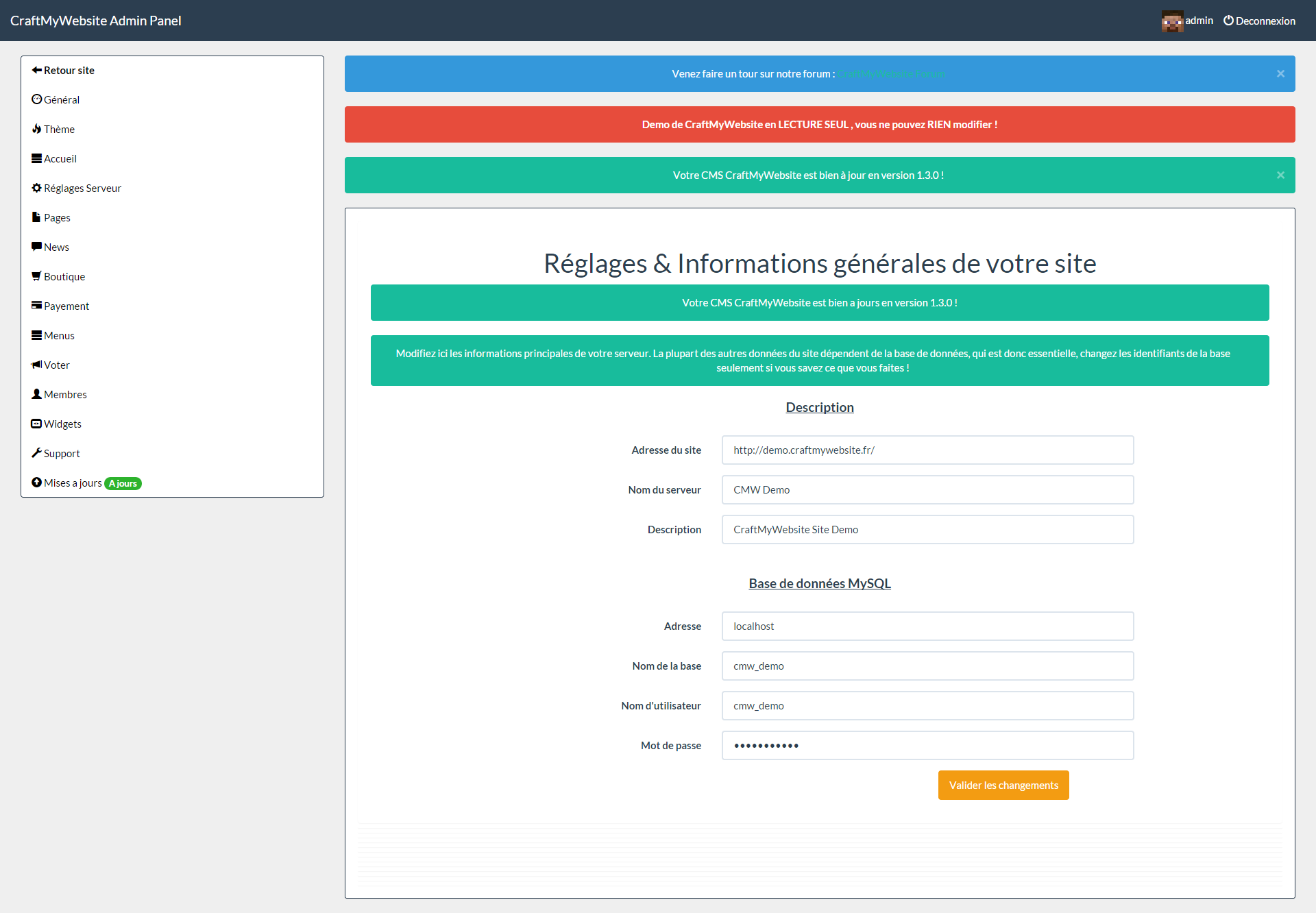Click the list icon next to Accueil
1316x913 pixels.
(x=37, y=158)
